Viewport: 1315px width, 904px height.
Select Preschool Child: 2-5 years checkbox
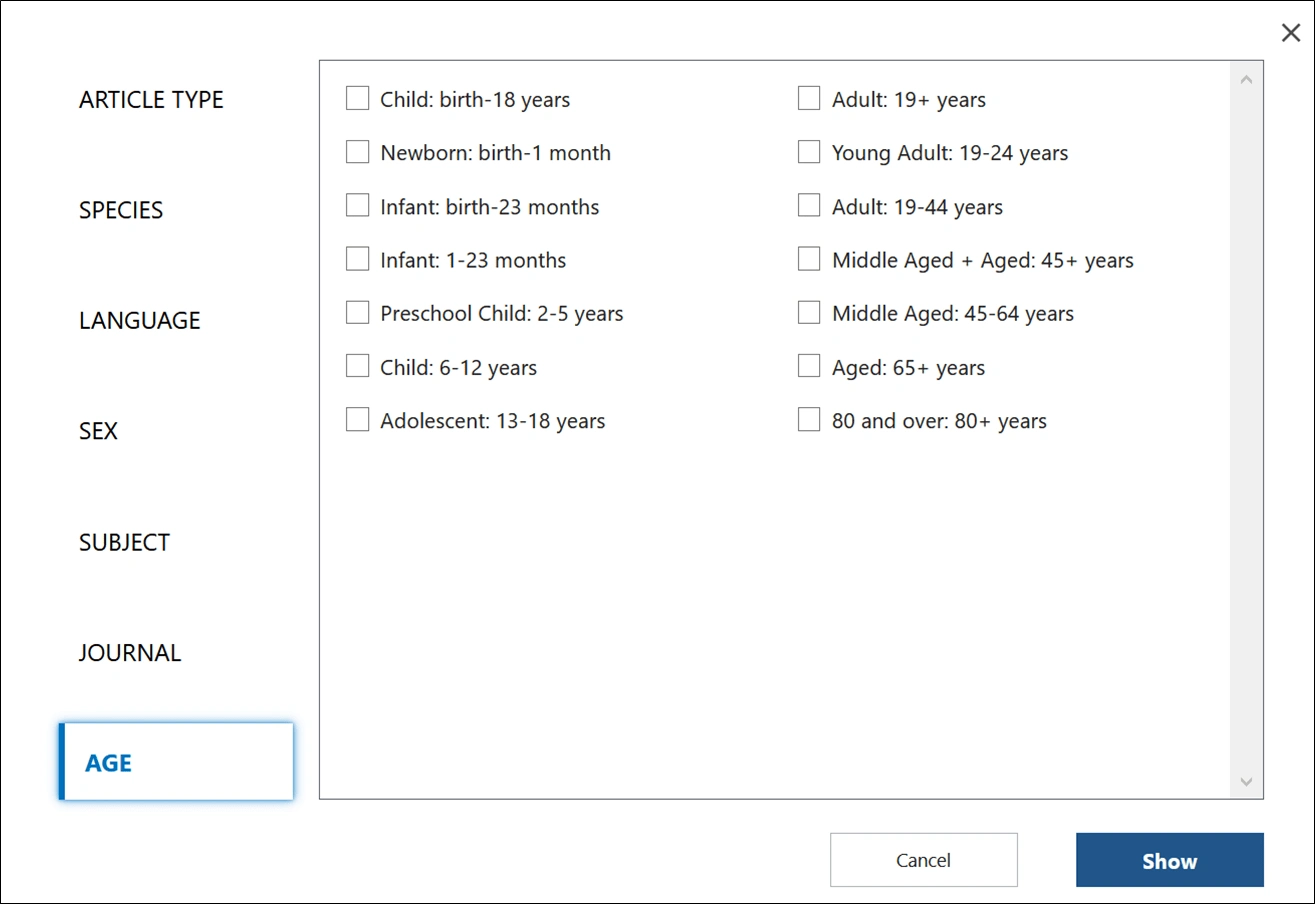coord(358,313)
